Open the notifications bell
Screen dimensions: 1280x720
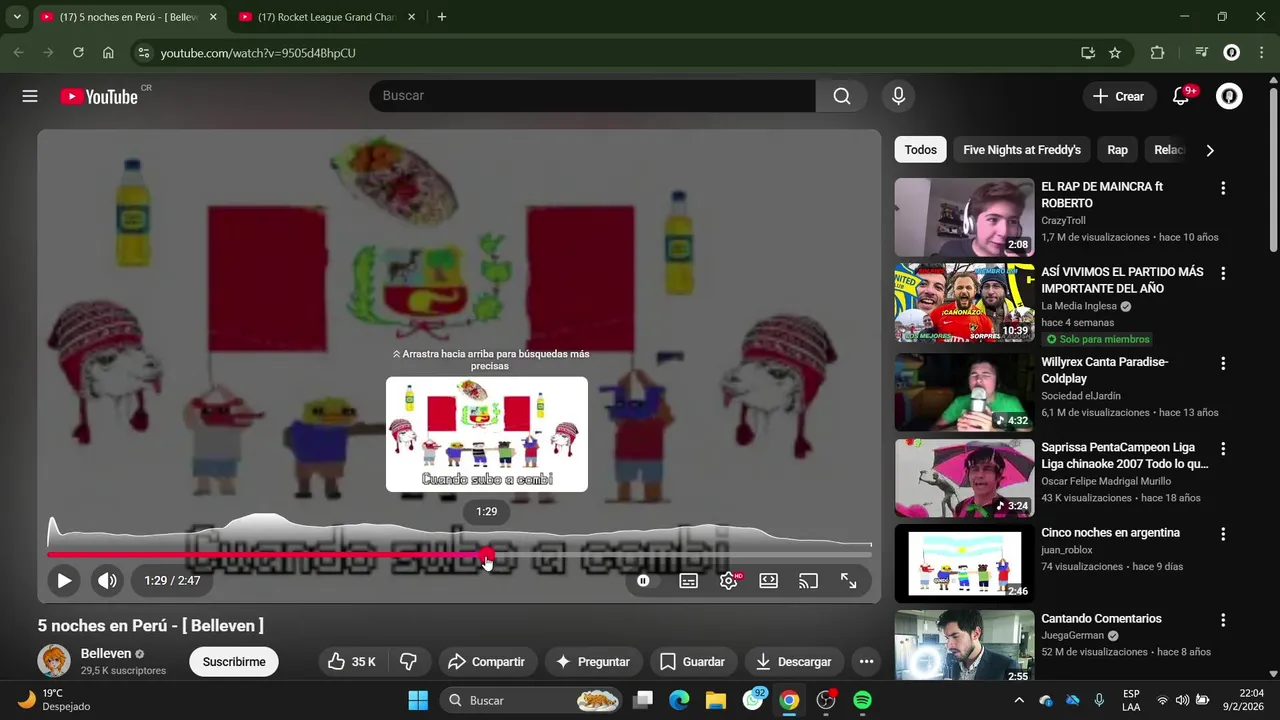[x=1181, y=96]
